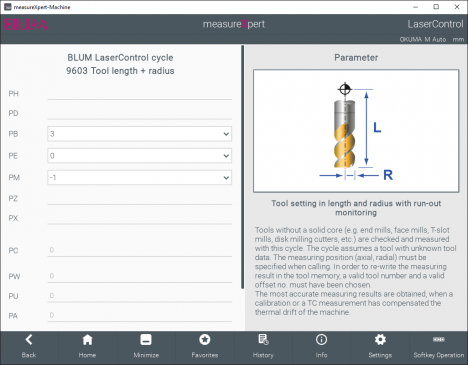Focus the PC input field
The height and width of the screenshot is (365, 468).
coord(139,250)
